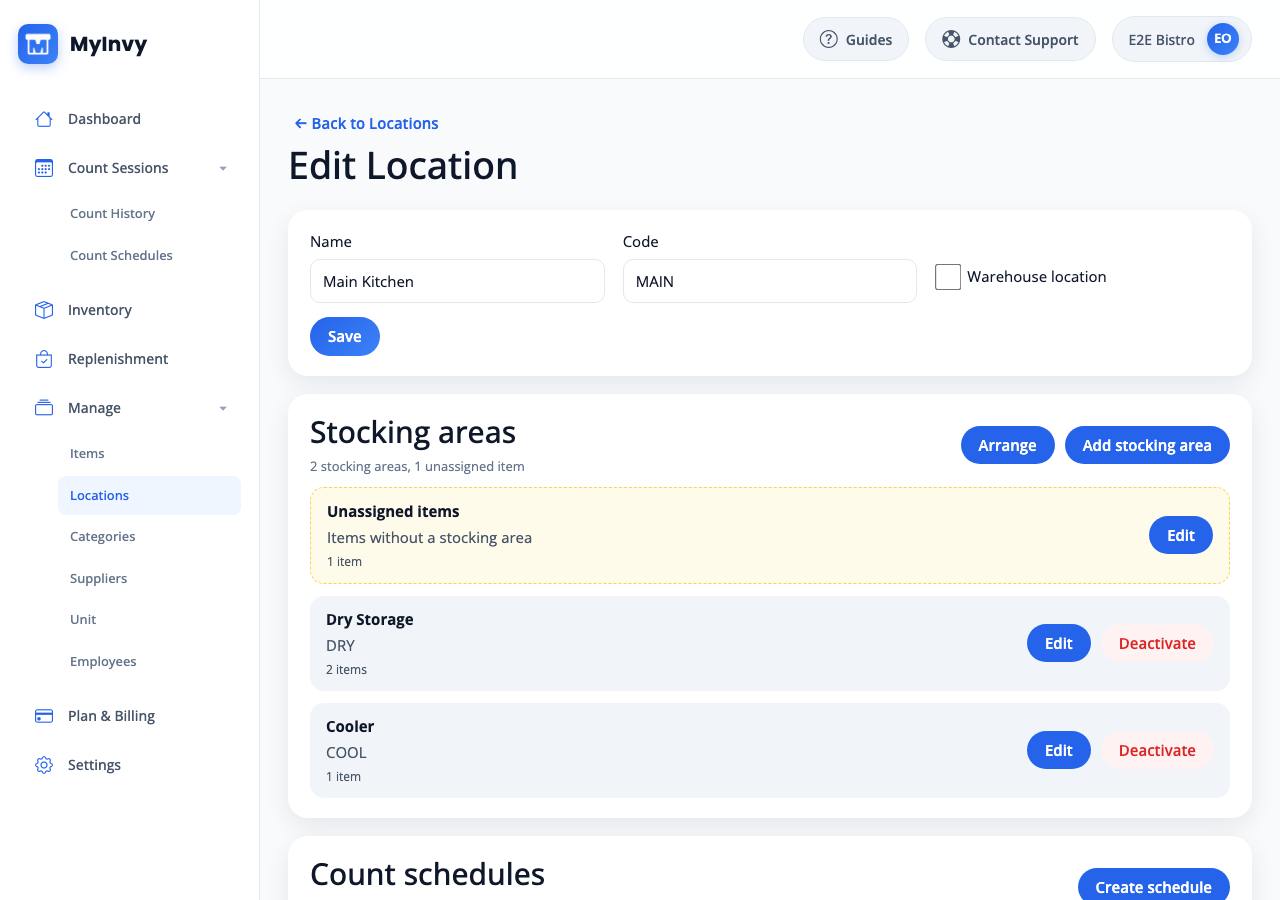Click the Count Sessions calendar icon
This screenshot has height=900, width=1280.
[x=44, y=168]
